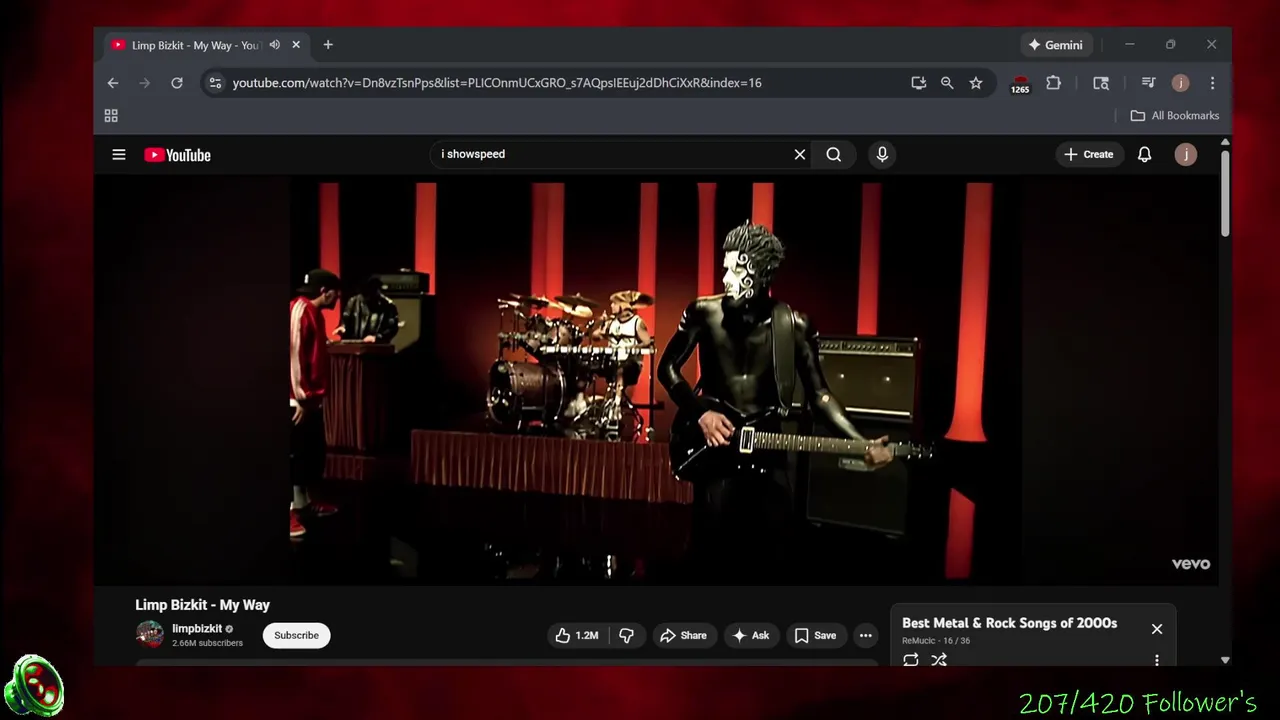Ask about this video
1280x720 pixels.
pos(750,635)
